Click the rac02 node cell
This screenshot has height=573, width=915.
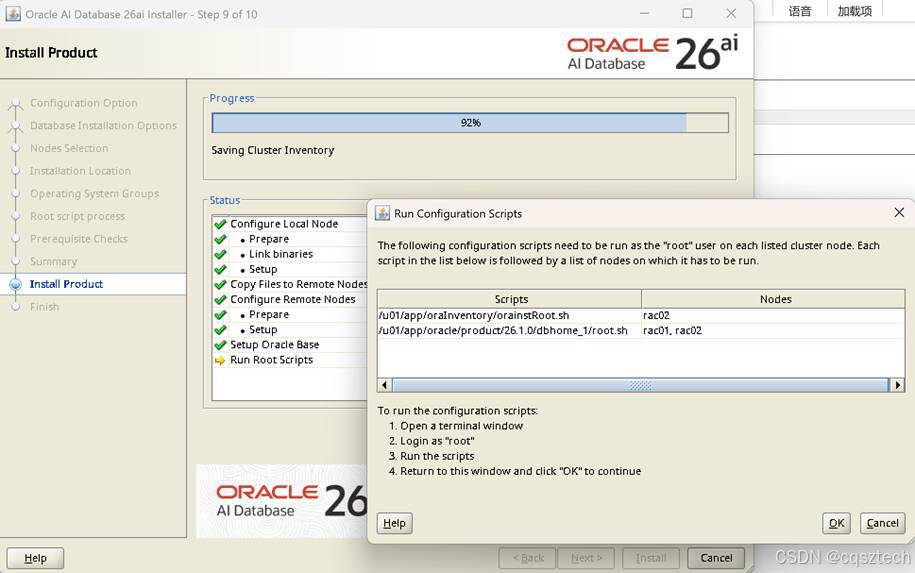point(773,315)
